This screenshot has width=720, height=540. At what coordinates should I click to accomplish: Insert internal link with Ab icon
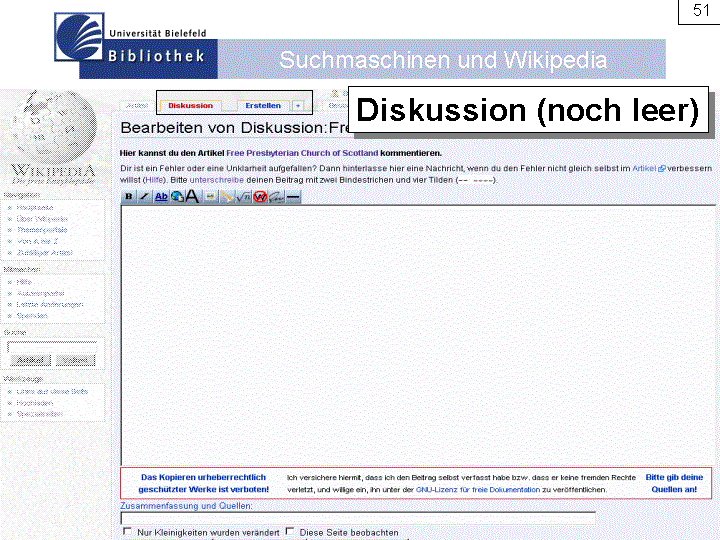pyautogui.click(x=161, y=197)
